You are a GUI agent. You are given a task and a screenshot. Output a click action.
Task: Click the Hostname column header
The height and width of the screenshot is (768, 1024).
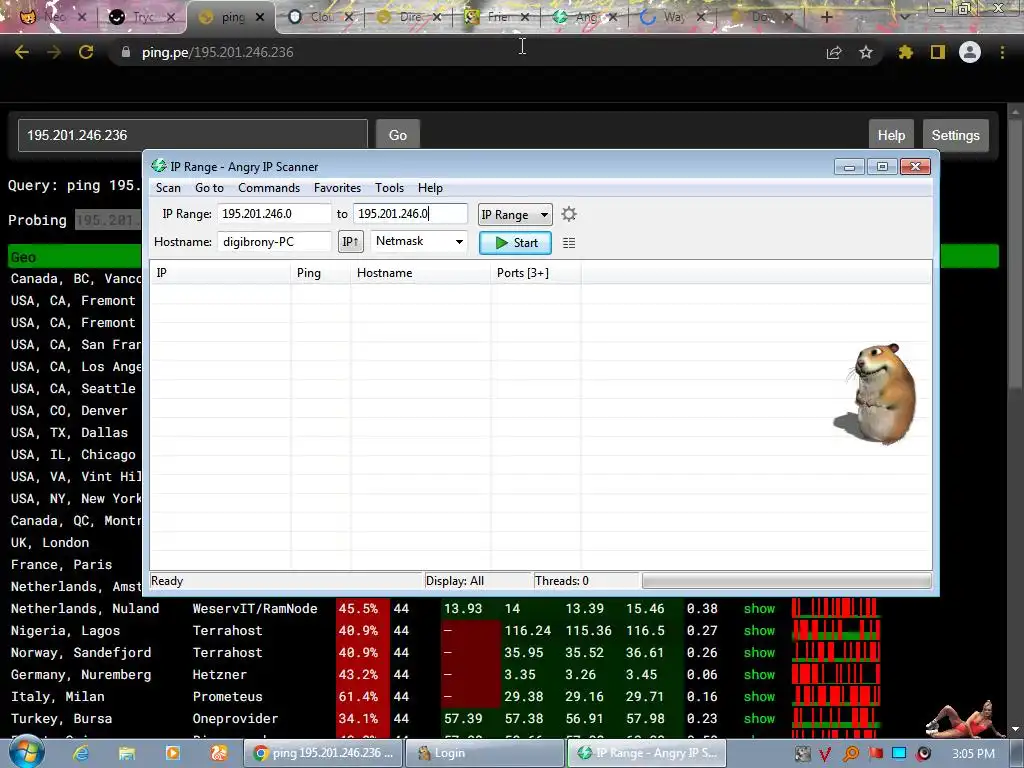click(421, 273)
